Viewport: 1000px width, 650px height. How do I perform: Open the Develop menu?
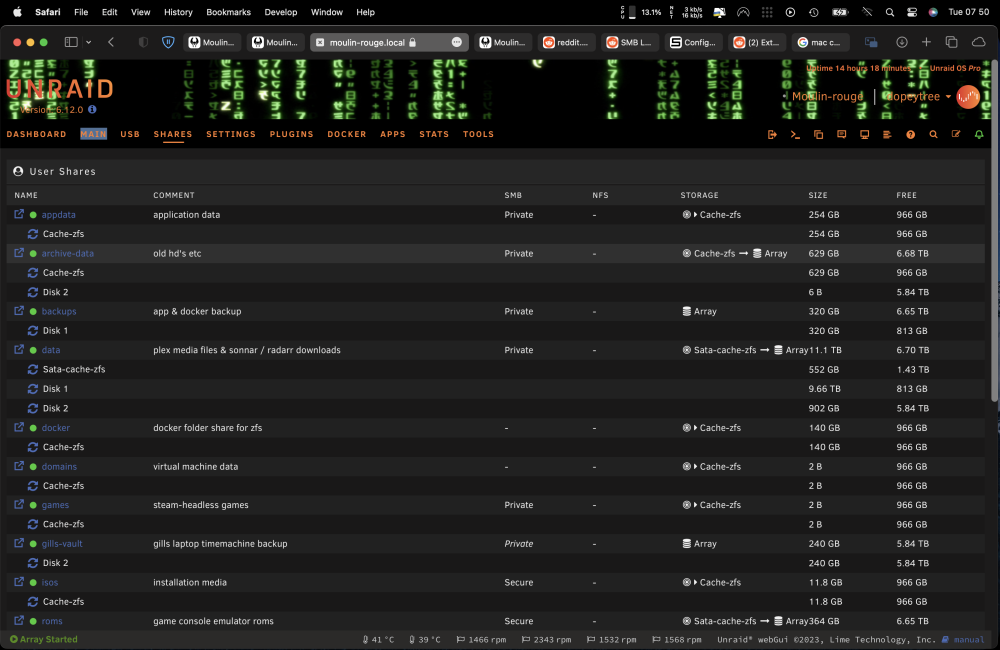[x=281, y=12]
